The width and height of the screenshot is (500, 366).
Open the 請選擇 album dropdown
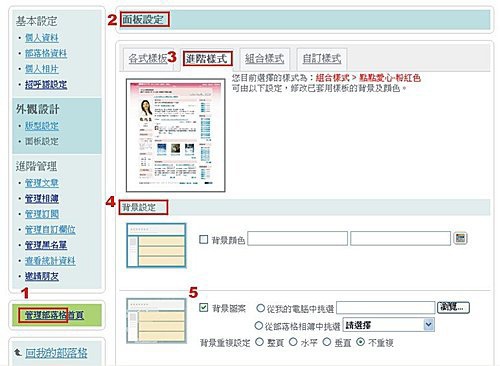point(389,325)
